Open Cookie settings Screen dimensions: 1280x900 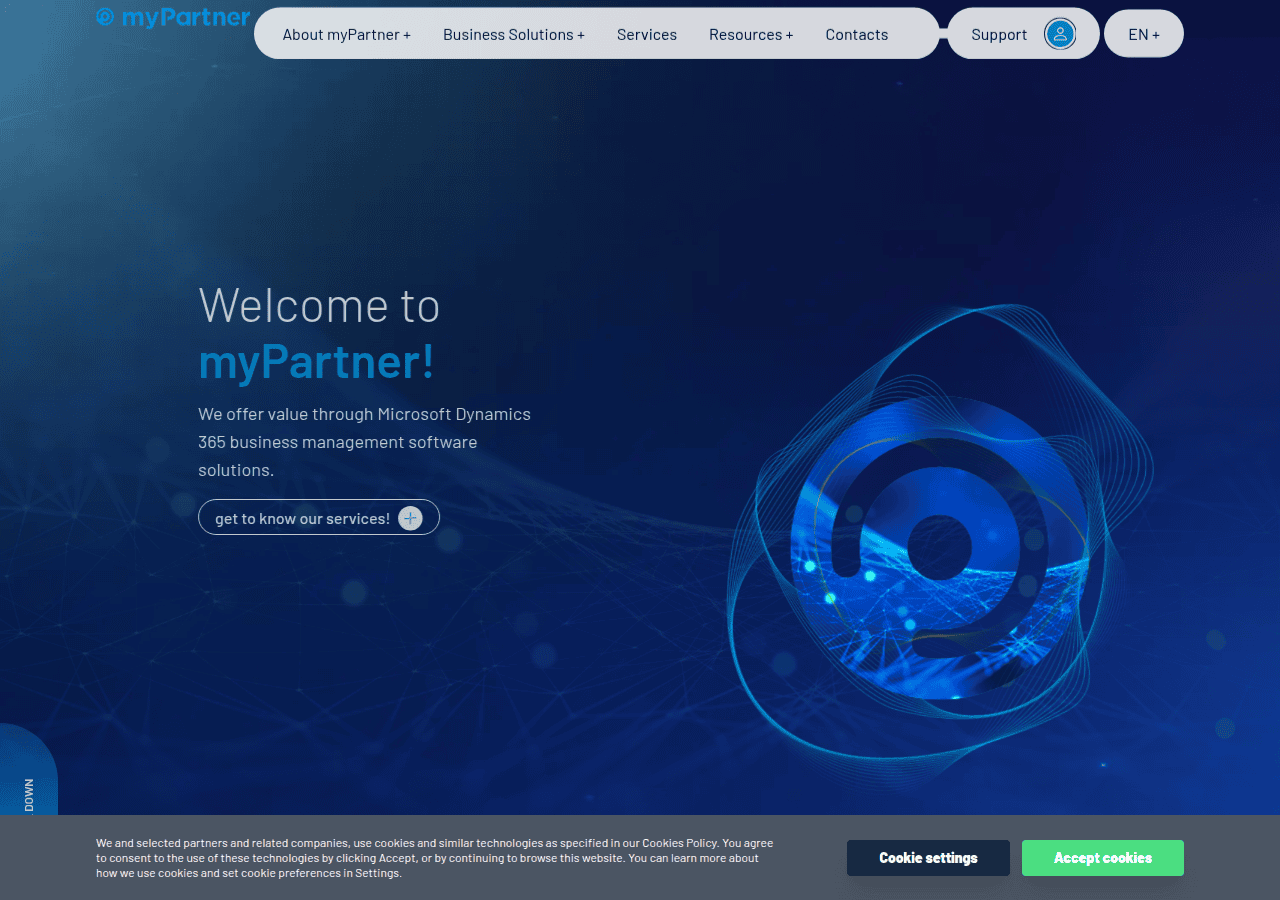[928, 858]
